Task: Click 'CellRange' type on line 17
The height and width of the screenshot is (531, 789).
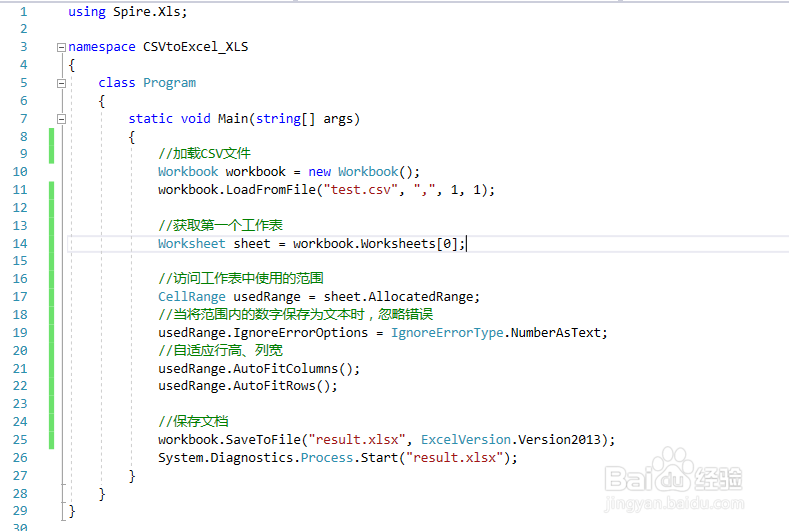Action: point(192,297)
